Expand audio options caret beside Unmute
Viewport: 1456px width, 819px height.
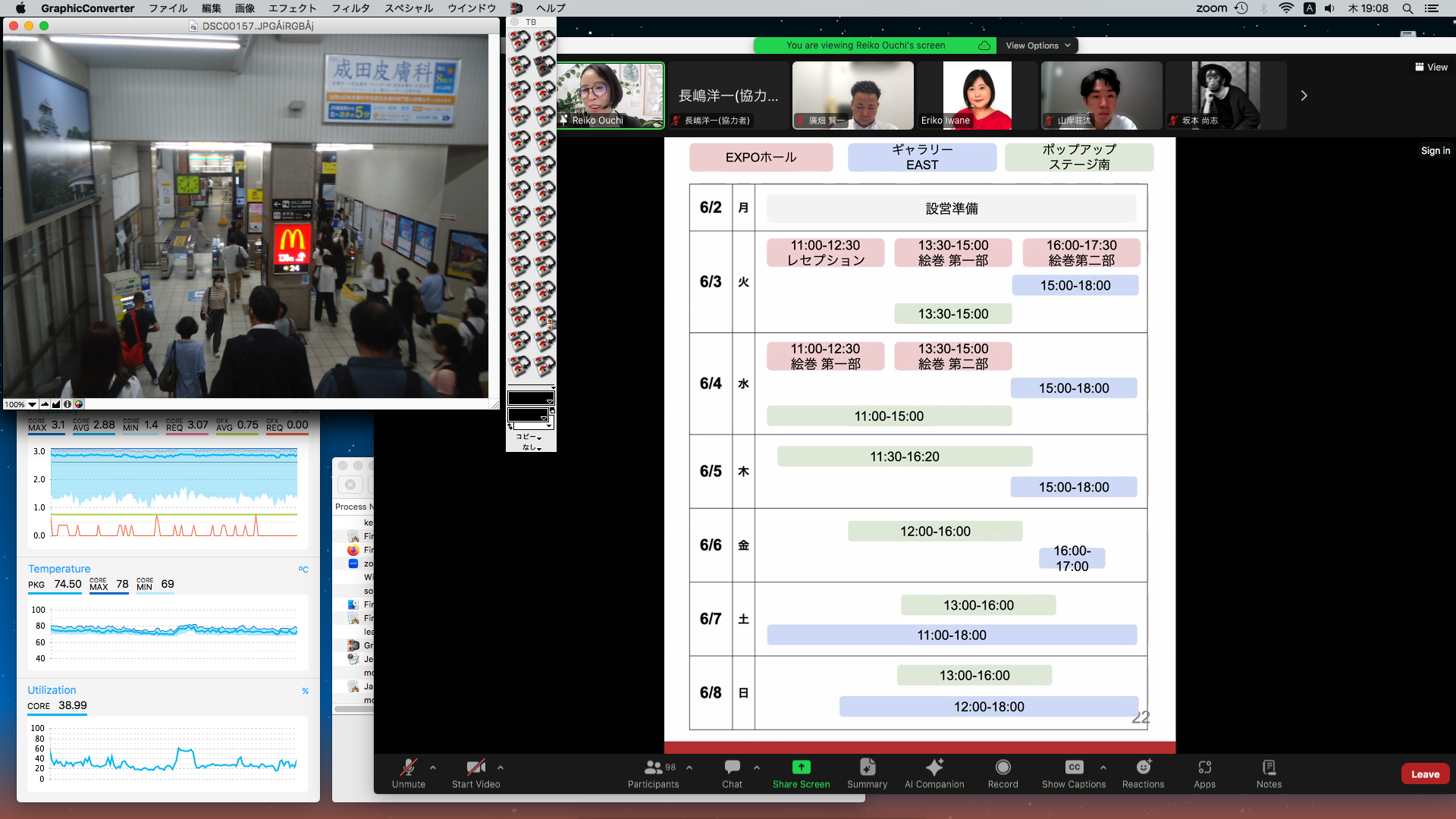click(x=433, y=767)
